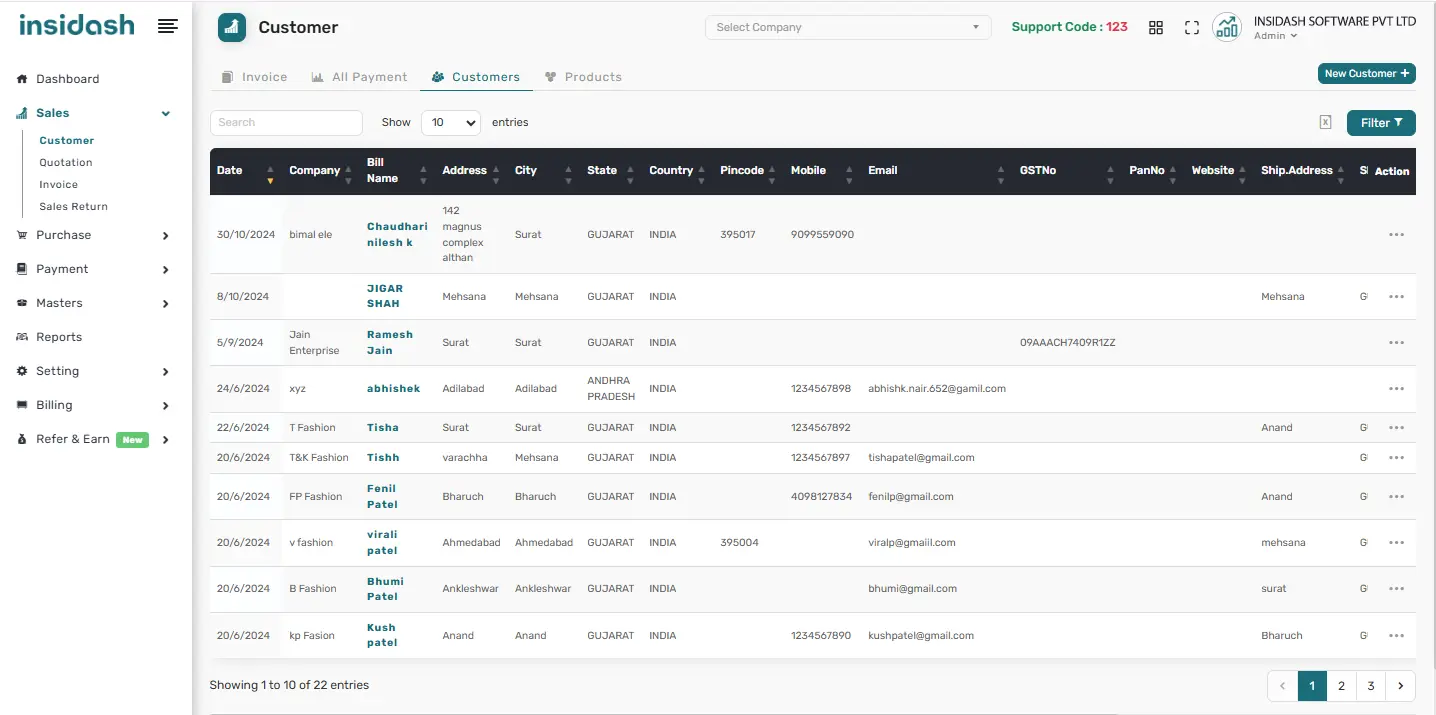
Task: Select the Customers tab
Action: tap(476, 77)
